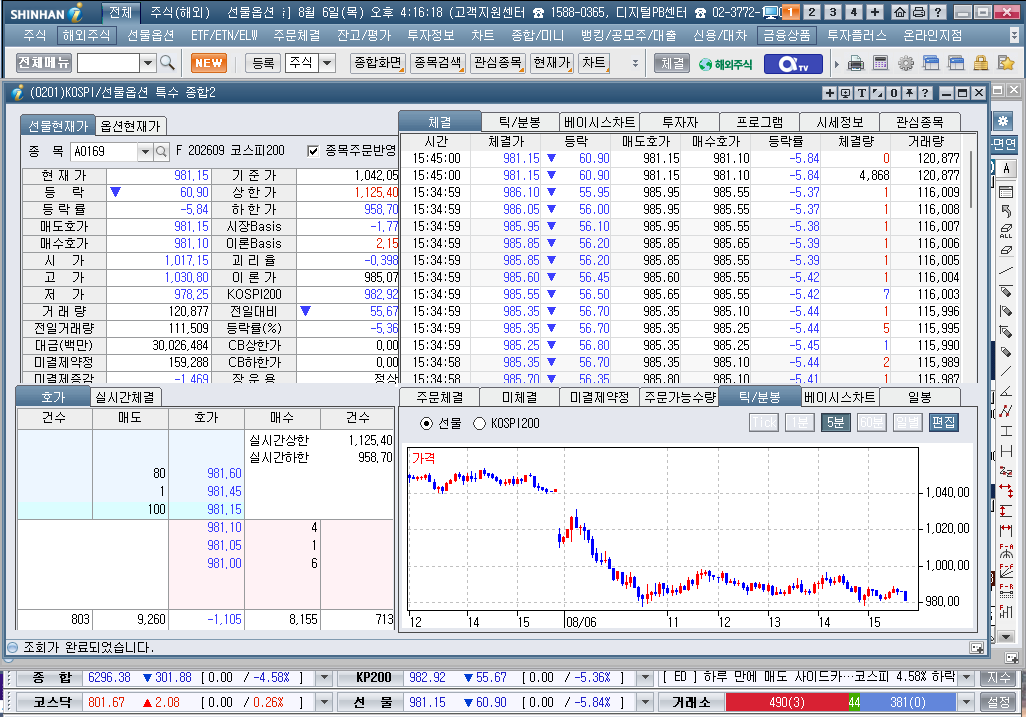
Task: Select the angle tool in chart sidebar
Action: pyautogui.click(x=1006, y=391)
